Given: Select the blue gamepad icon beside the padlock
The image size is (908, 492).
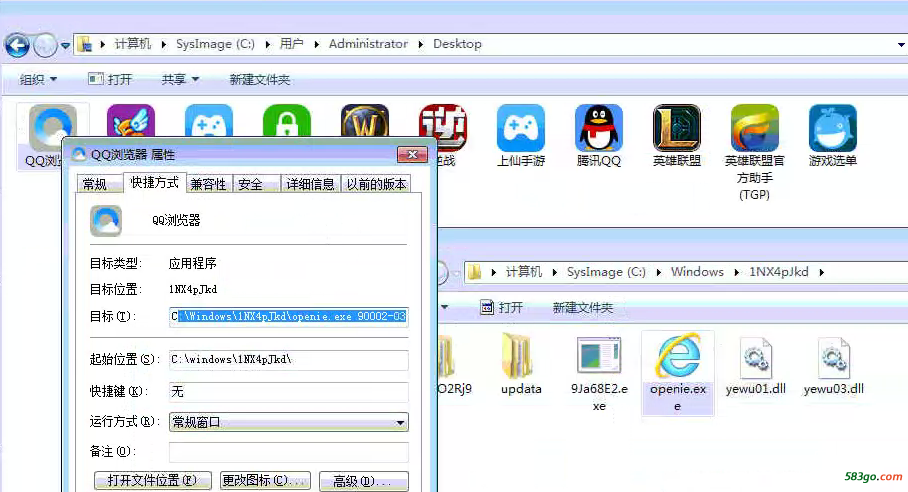Looking at the screenshot, I should [208, 120].
